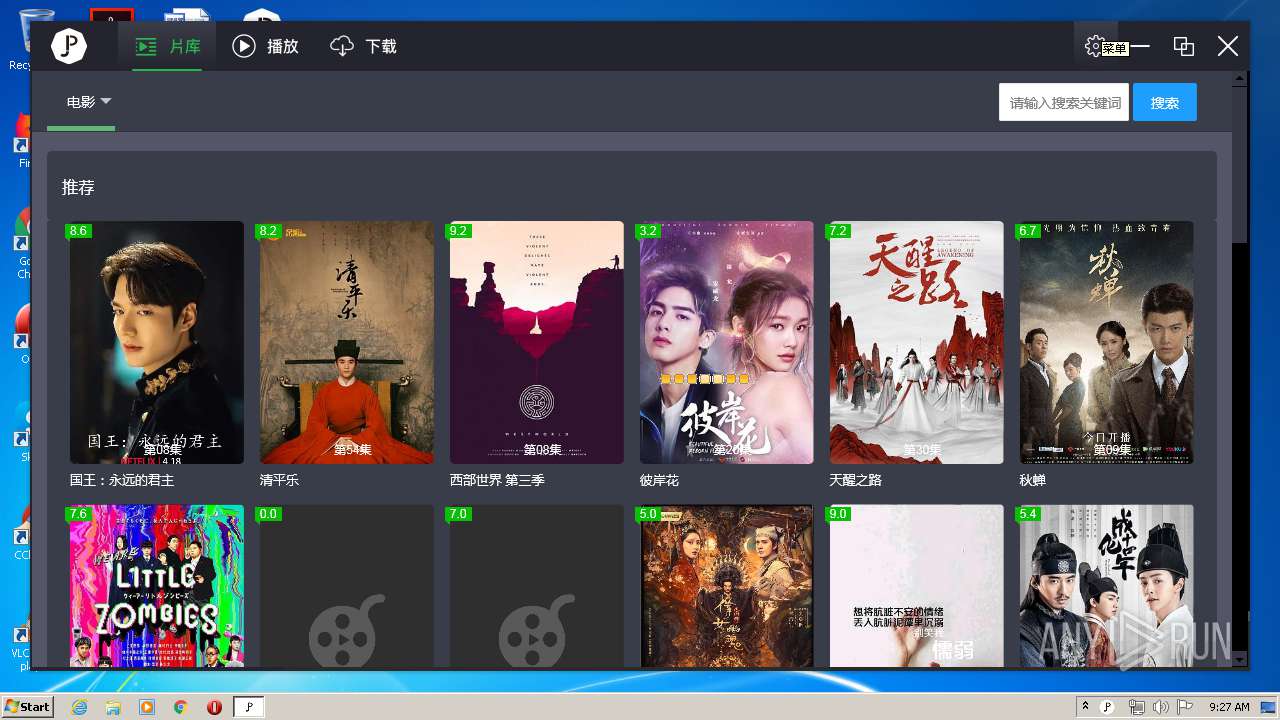Open poster rated 5.4
Screen dimensions: 1280x720
coord(1107,586)
